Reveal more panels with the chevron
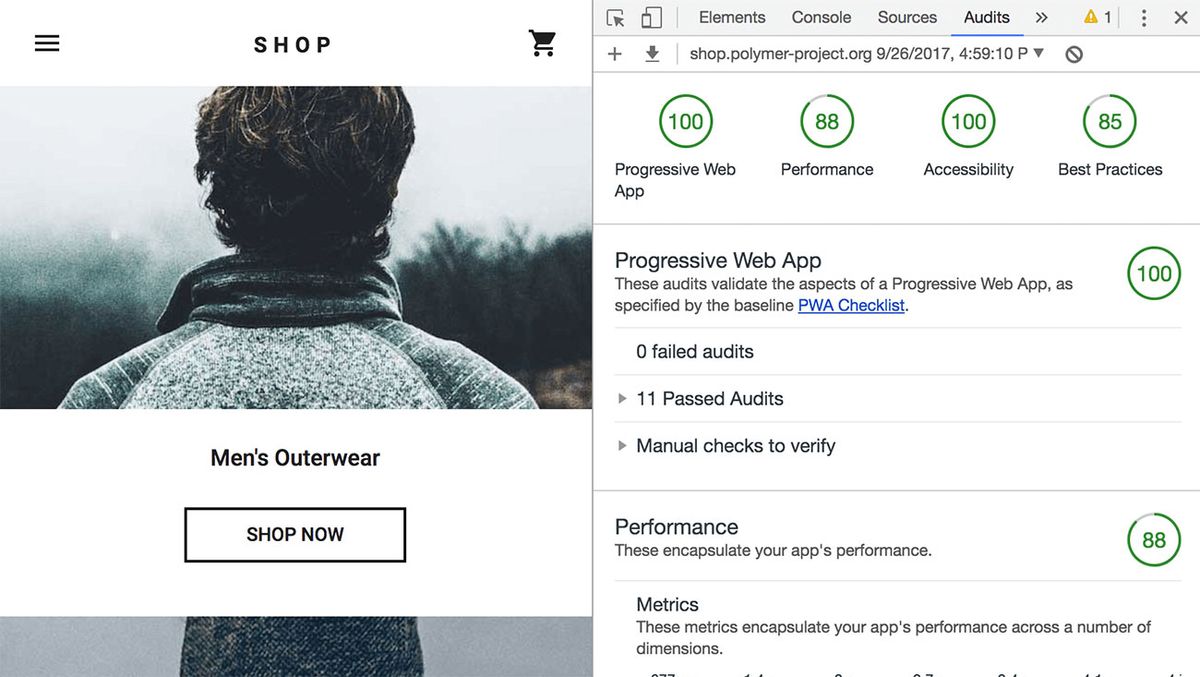 pos(1040,17)
